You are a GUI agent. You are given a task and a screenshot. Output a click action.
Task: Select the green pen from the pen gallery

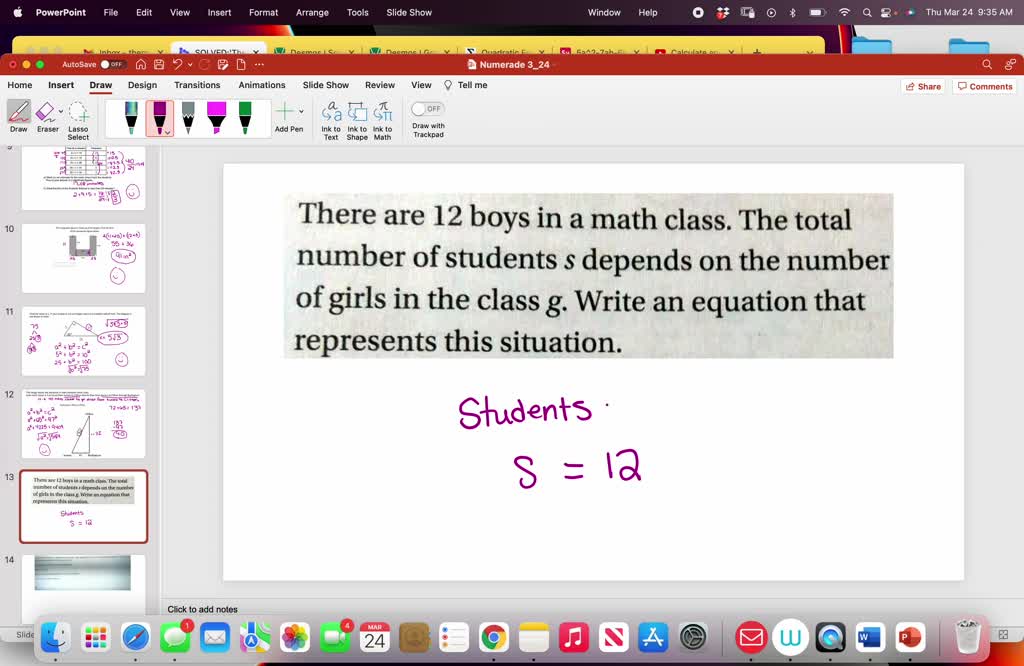[x=244, y=116]
